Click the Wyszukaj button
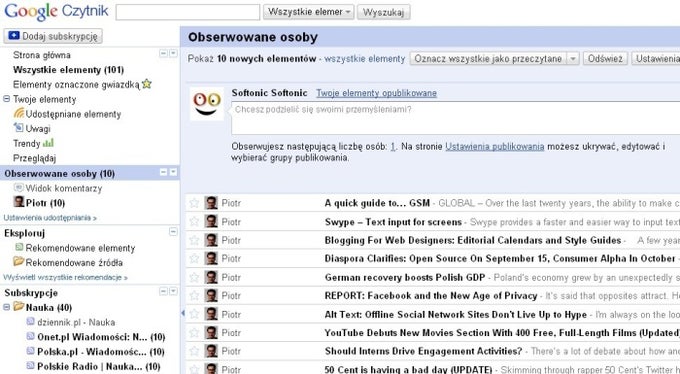The image size is (680, 374). [x=383, y=12]
